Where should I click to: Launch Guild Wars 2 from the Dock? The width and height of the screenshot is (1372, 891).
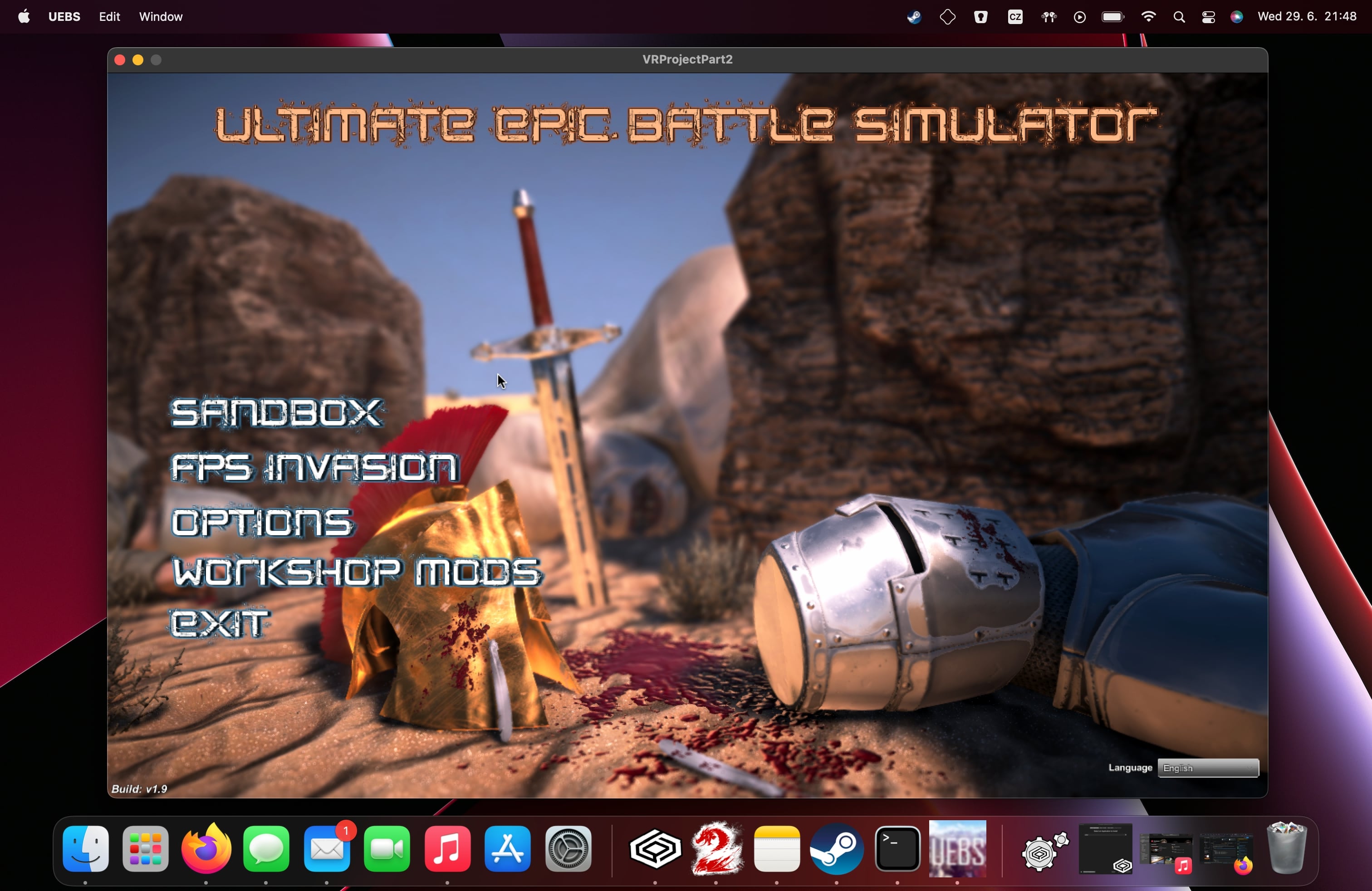tap(716, 849)
